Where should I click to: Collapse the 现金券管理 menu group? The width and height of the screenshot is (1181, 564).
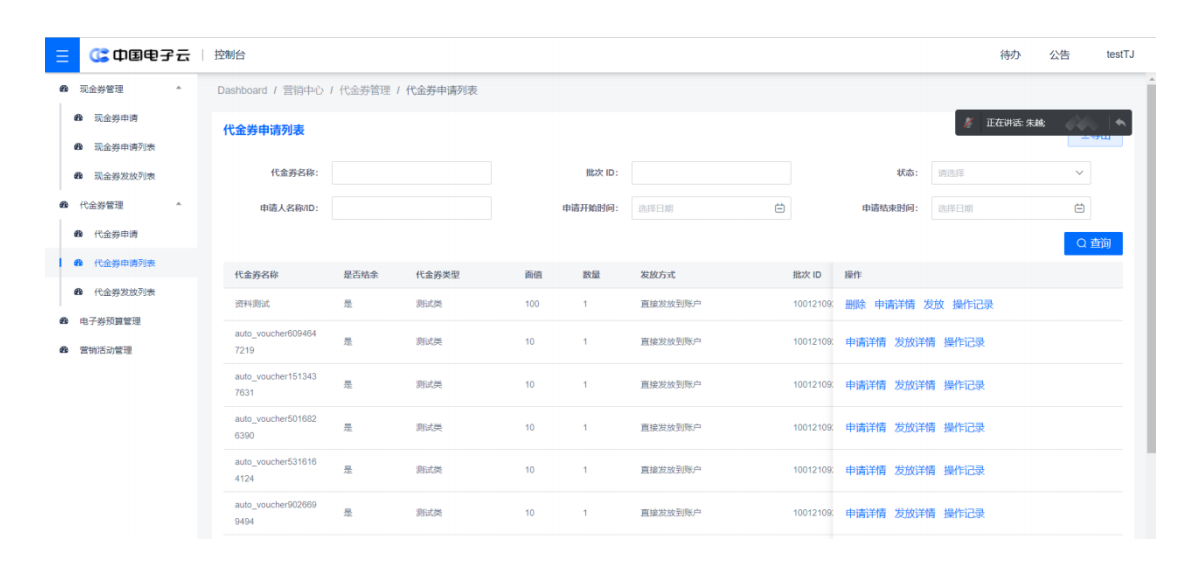coord(179,89)
